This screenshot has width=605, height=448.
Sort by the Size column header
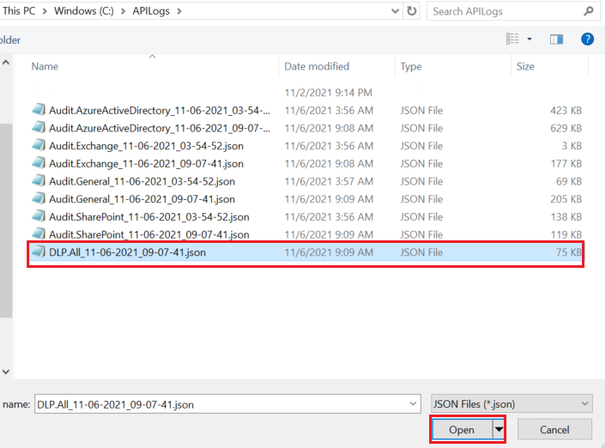525,66
